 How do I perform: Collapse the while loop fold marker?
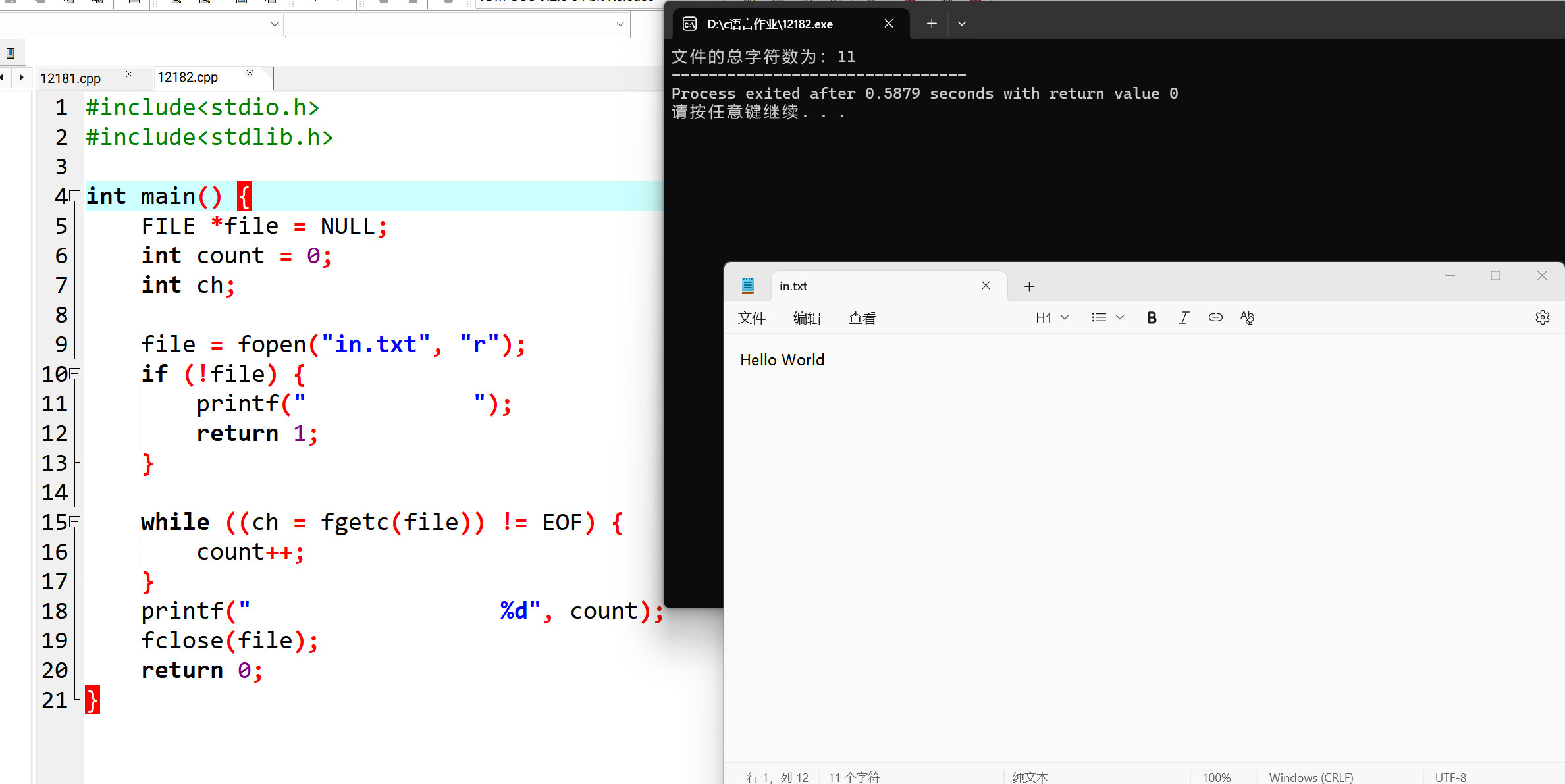pyautogui.click(x=75, y=522)
